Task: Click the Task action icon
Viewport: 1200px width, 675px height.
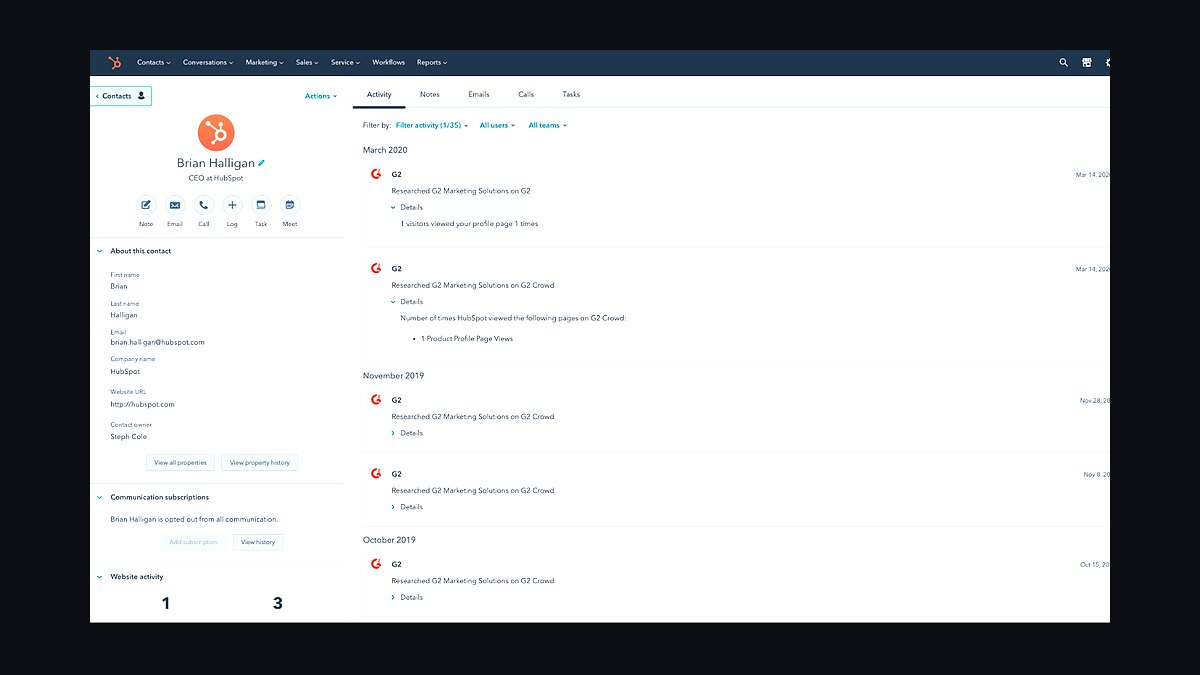Action: tap(261, 205)
